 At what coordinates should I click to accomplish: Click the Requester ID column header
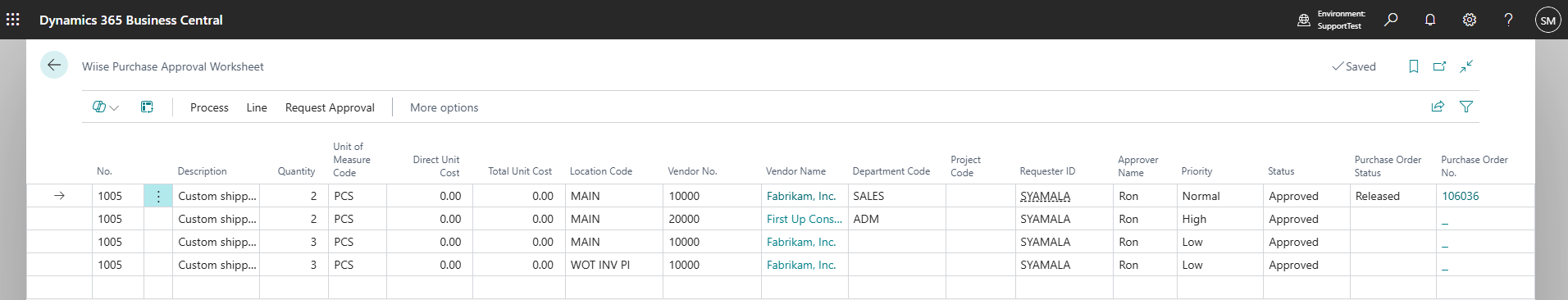[1047, 171]
